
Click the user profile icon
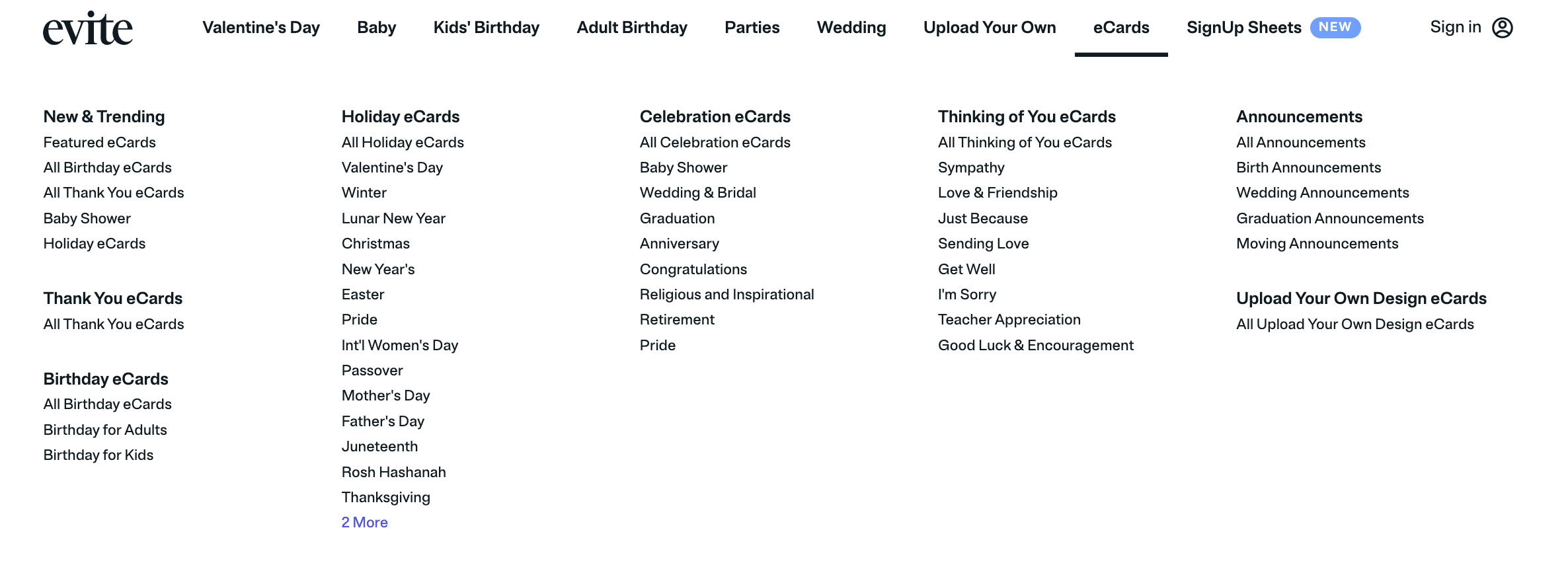1503,28
